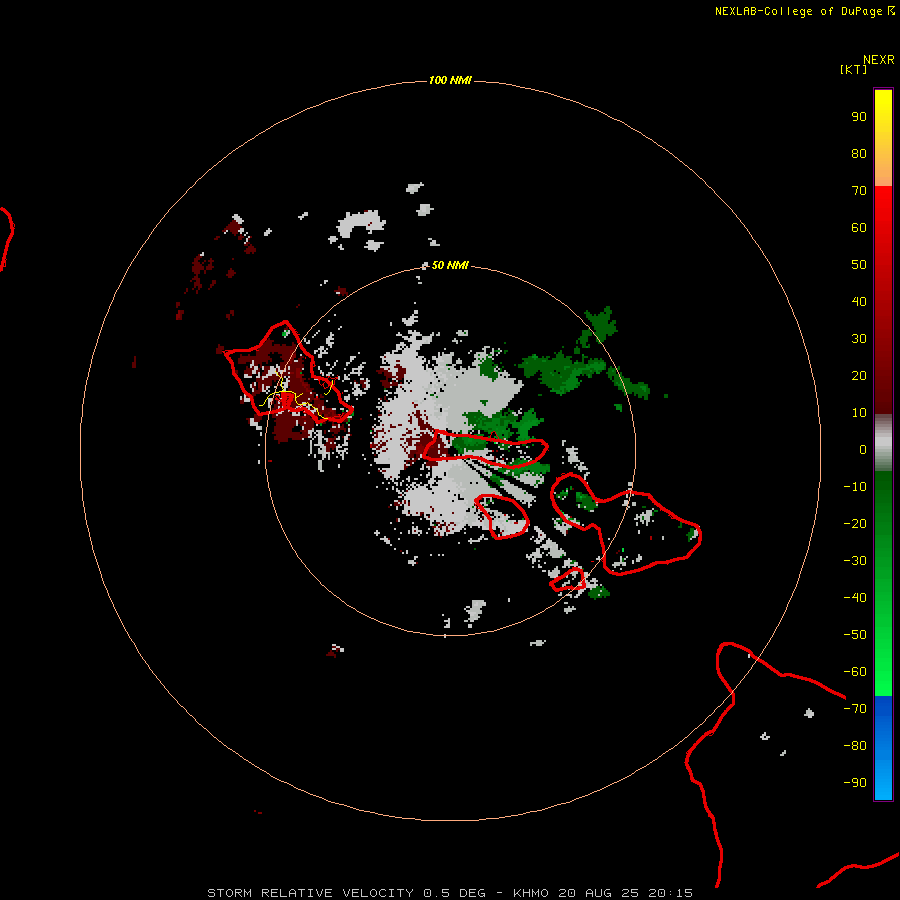Click the 30 value on velocity scale

pyautogui.click(x=859, y=339)
